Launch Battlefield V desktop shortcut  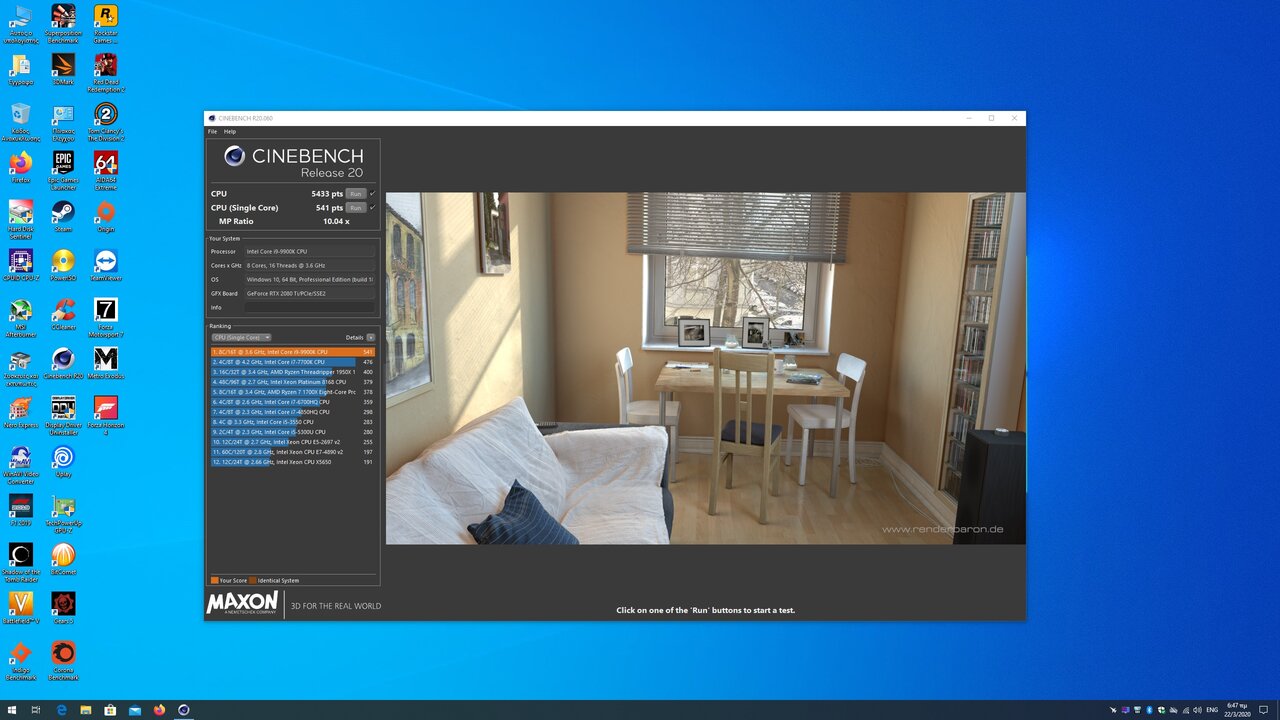(21, 608)
